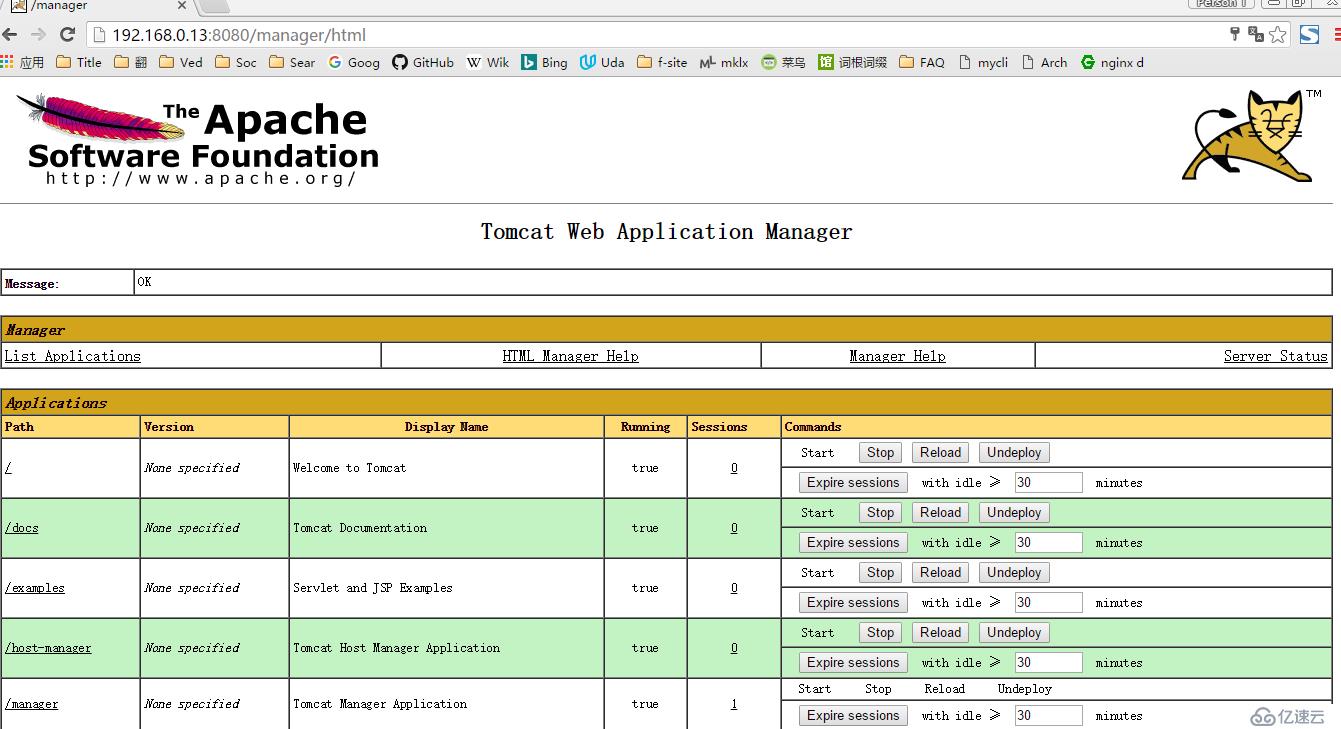Open the Goog bookmark
The height and width of the screenshot is (729, 1341).
pos(354,62)
